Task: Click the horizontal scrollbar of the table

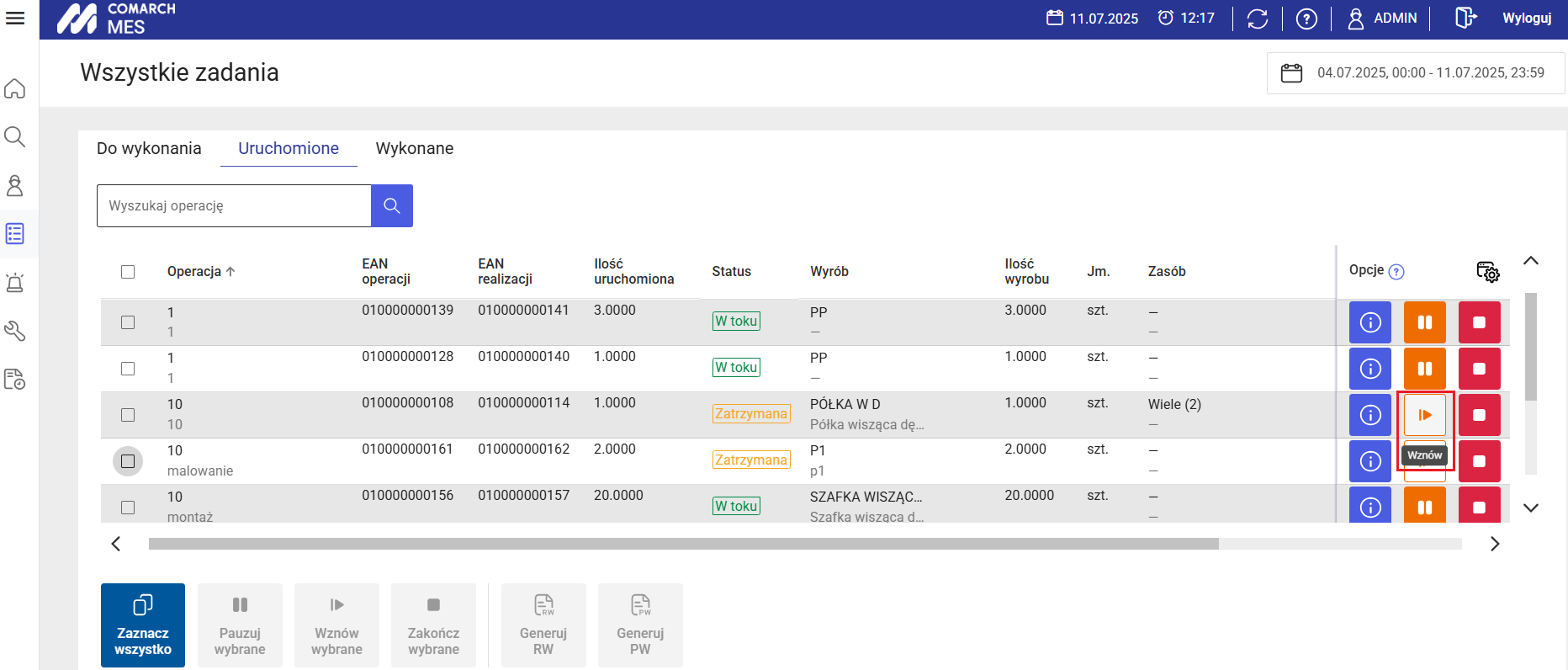Action: click(x=683, y=544)
